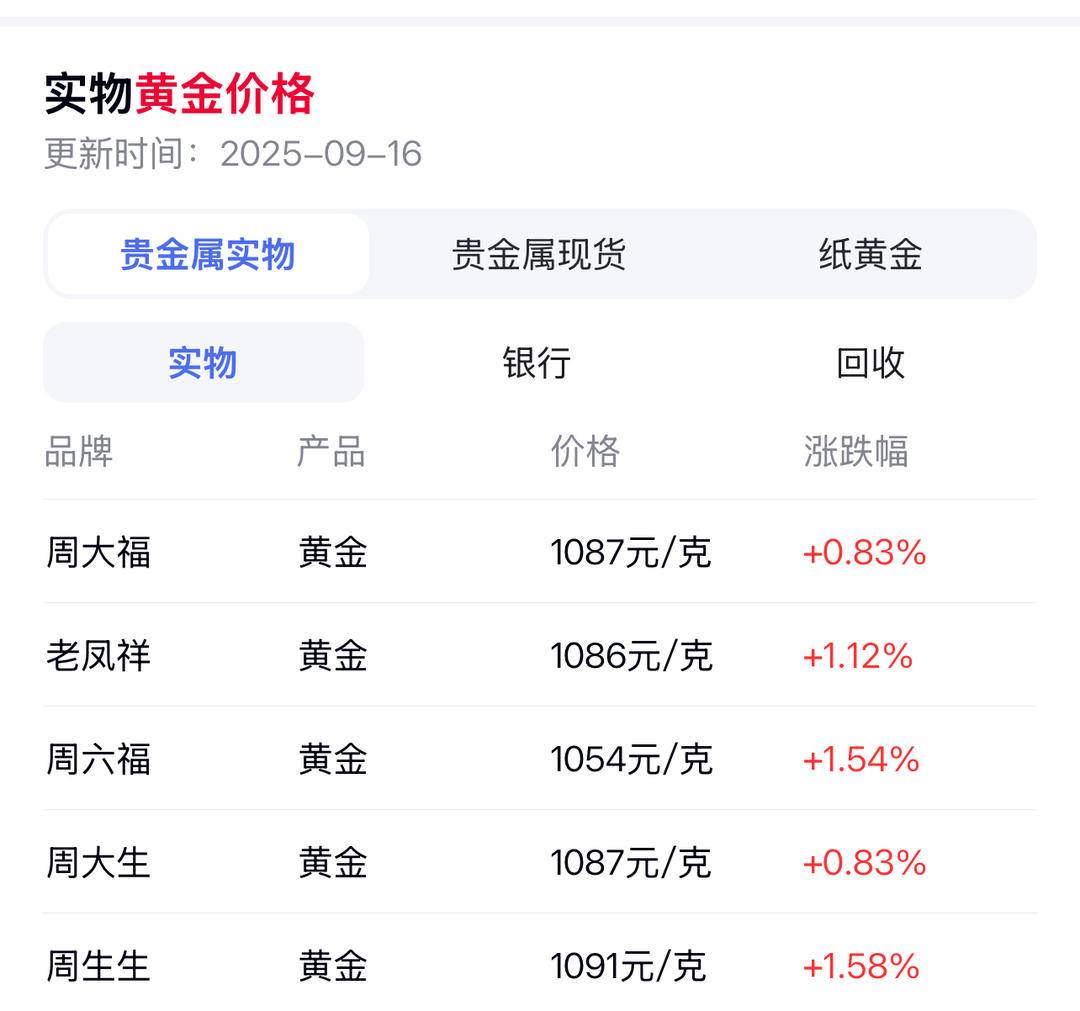Open the 周生生 brand entry

point(98,966)
